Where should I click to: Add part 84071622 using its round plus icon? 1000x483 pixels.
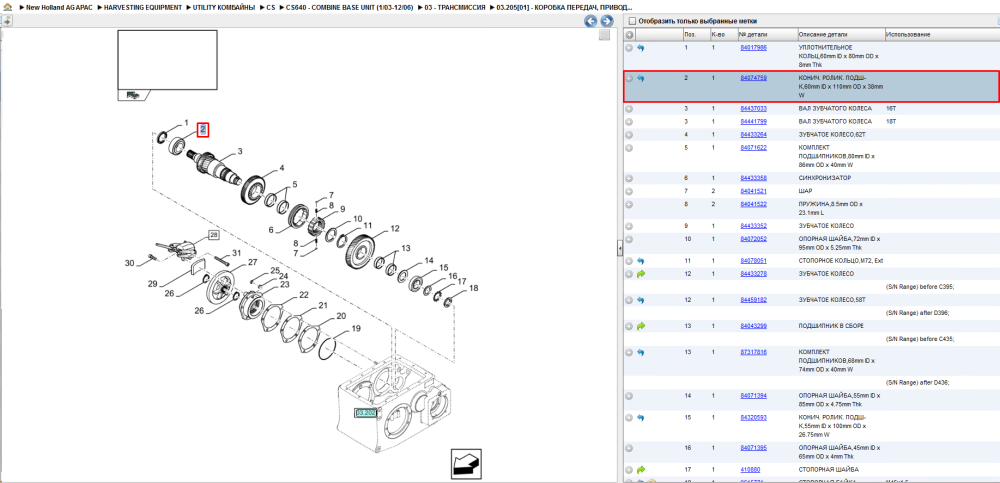click(x=629, y=147)
